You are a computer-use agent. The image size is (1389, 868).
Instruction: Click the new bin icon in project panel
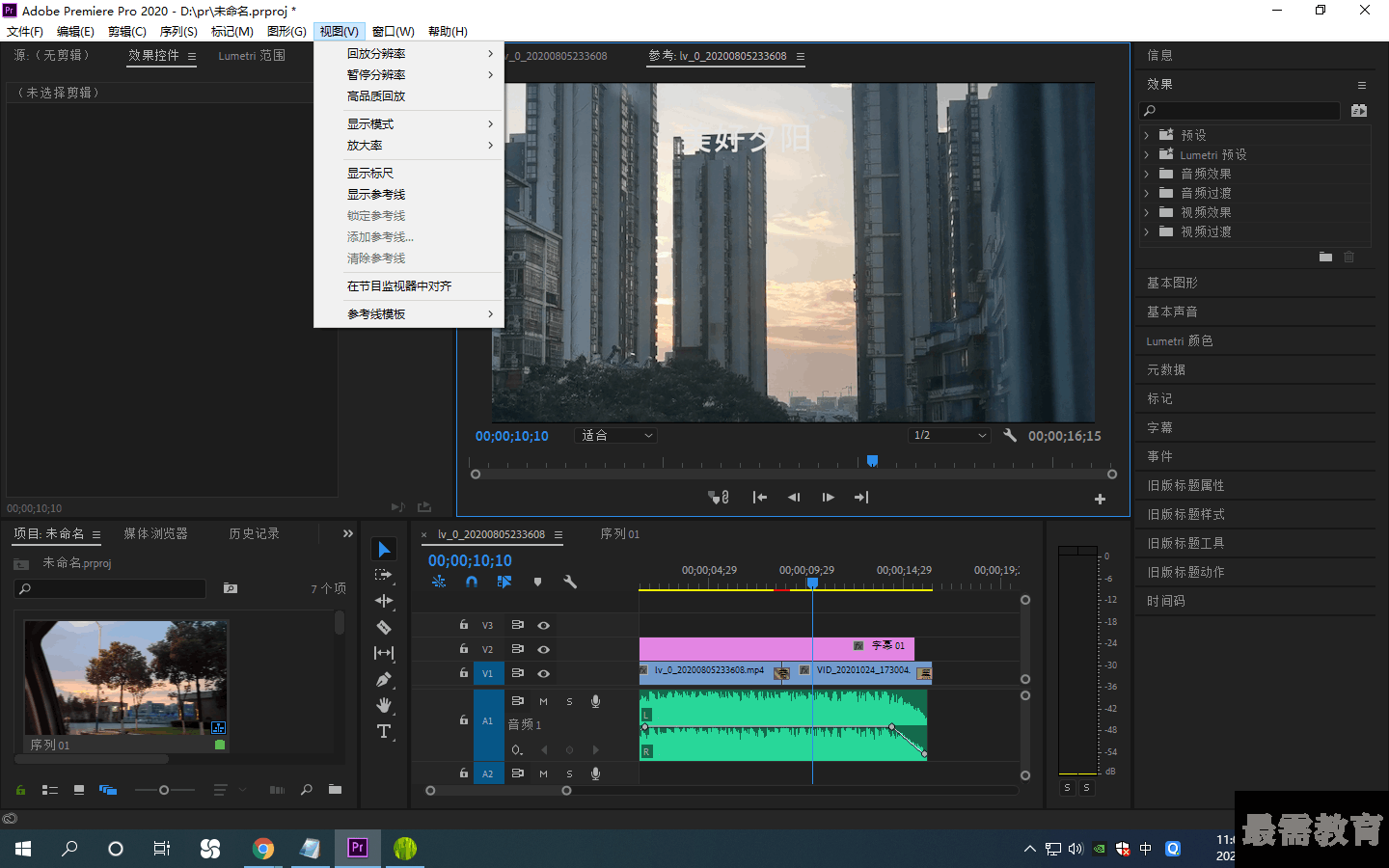335,790
